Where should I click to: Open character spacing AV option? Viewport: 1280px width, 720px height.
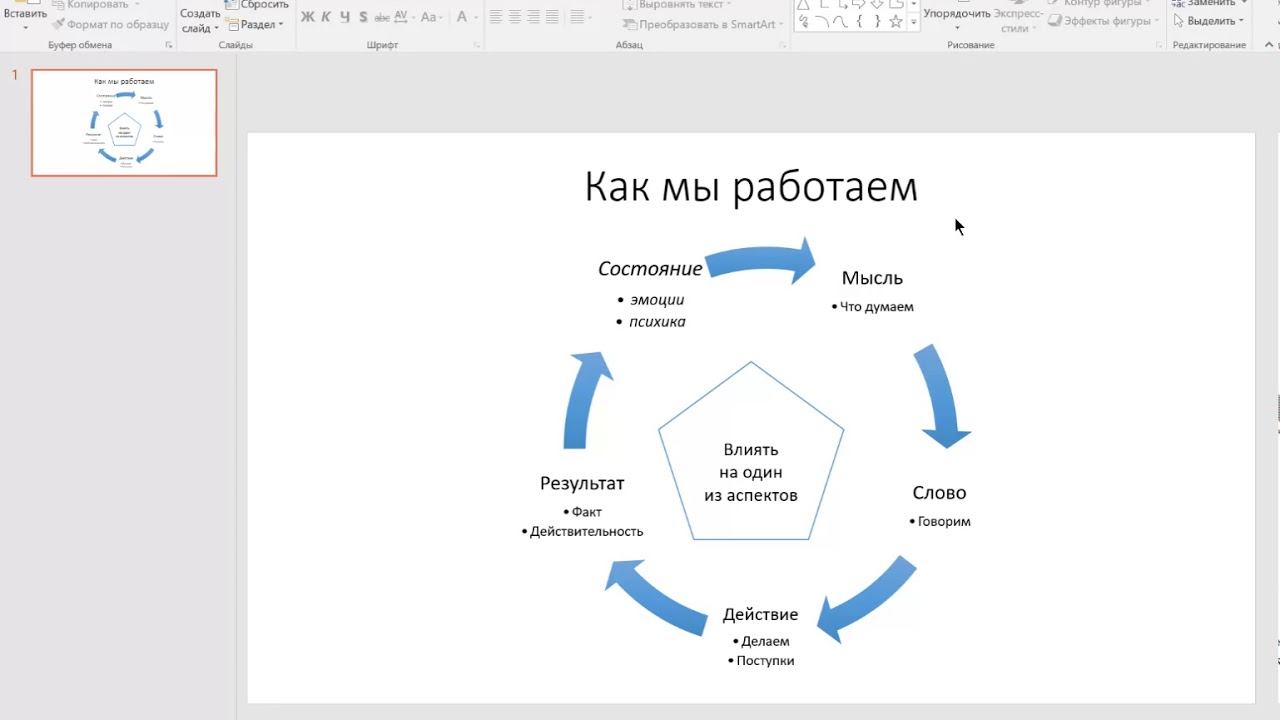404,17
